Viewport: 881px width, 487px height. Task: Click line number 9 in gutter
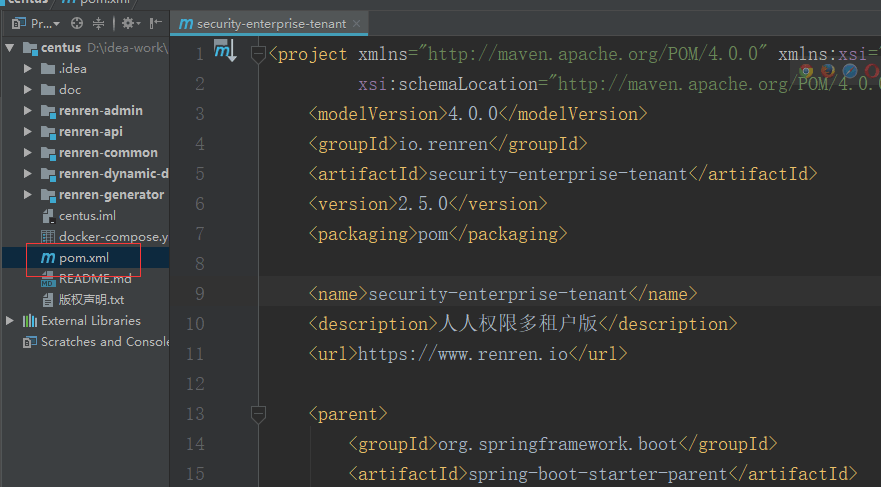tap(199, 294)
